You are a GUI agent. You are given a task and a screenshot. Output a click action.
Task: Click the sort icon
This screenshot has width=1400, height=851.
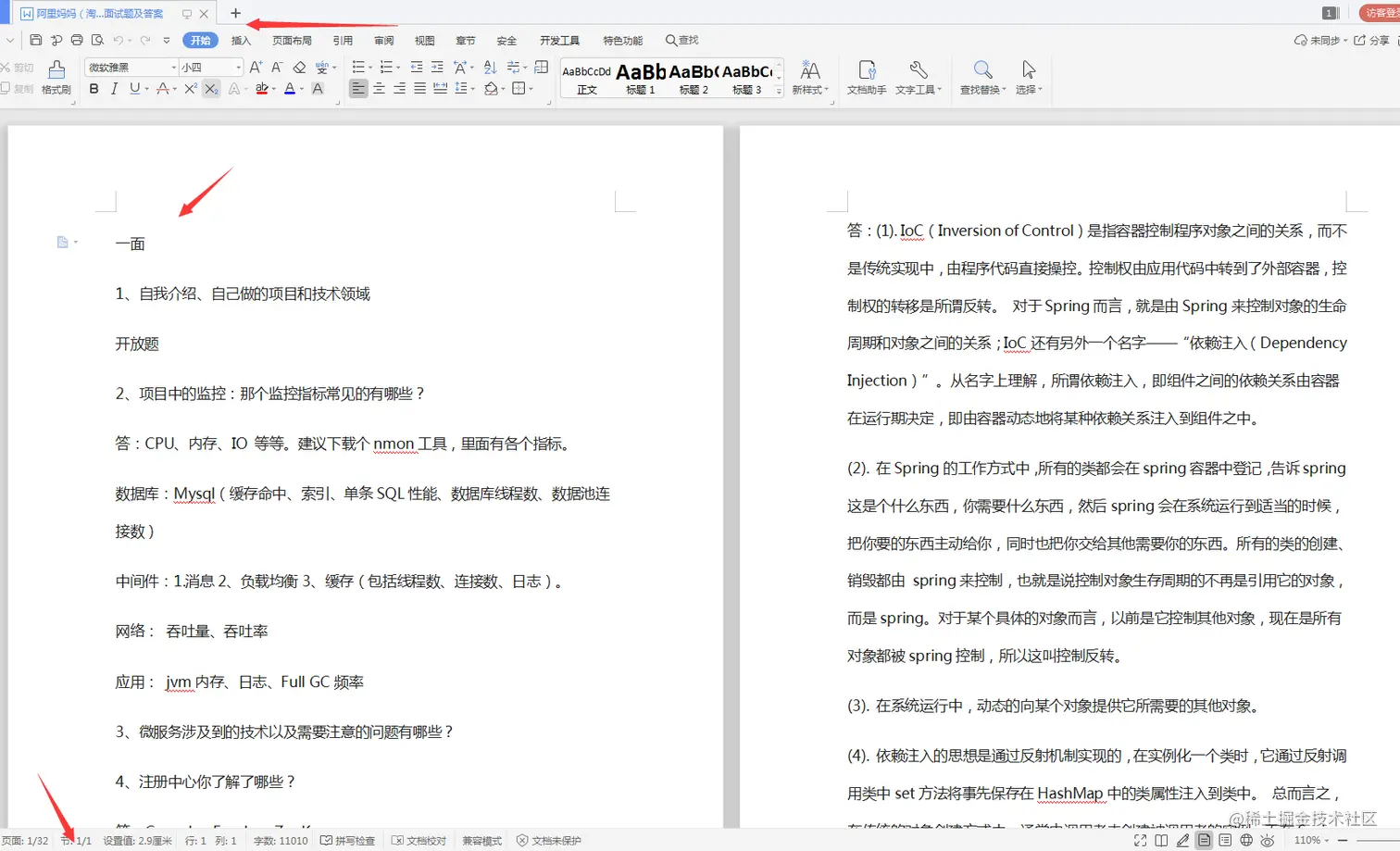(491, 67)
